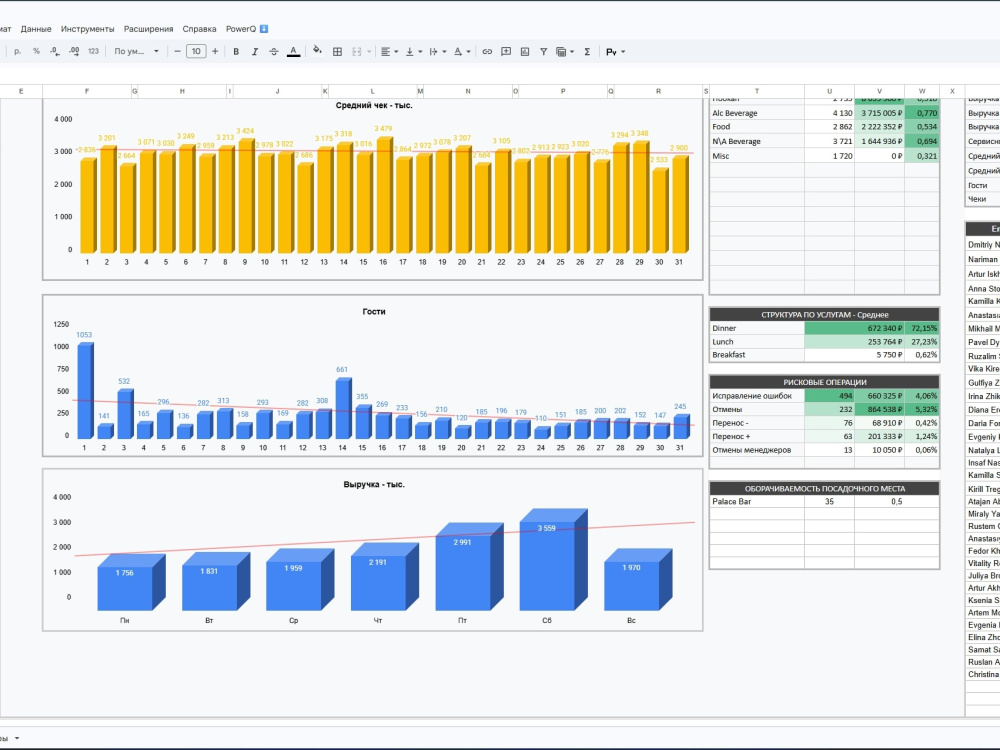Open the Данные menu

point(36,29)
